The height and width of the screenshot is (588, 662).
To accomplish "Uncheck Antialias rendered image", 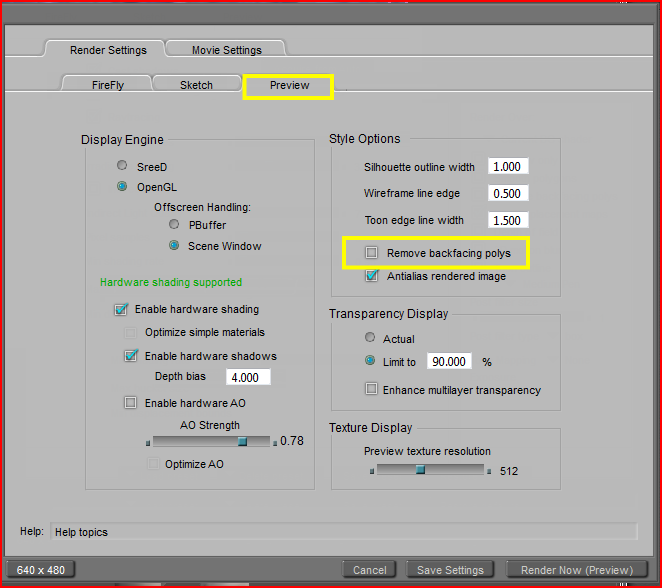I will (x=372, y=276).
